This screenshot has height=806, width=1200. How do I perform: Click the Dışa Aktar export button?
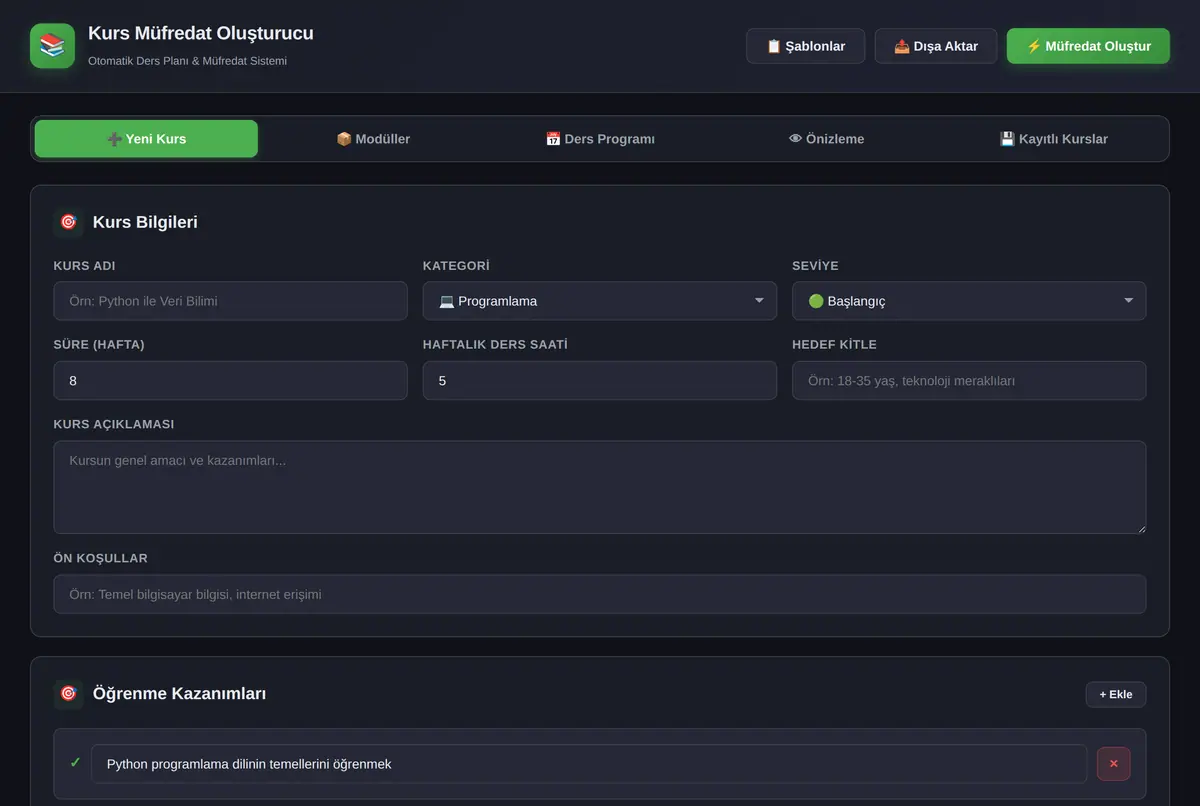pos(936,46)
